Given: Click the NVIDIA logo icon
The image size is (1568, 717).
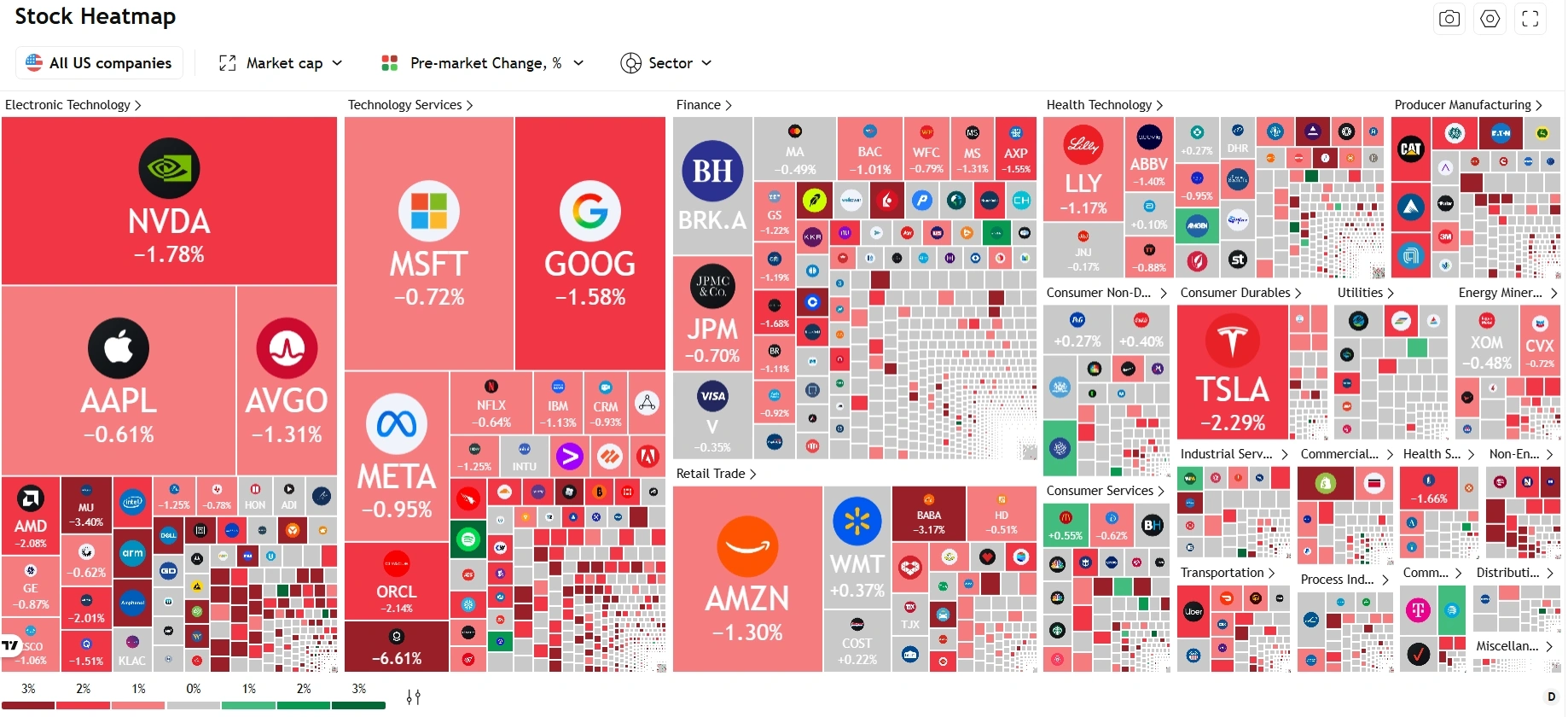Looking at the screenshot, I should pos(169,168).
